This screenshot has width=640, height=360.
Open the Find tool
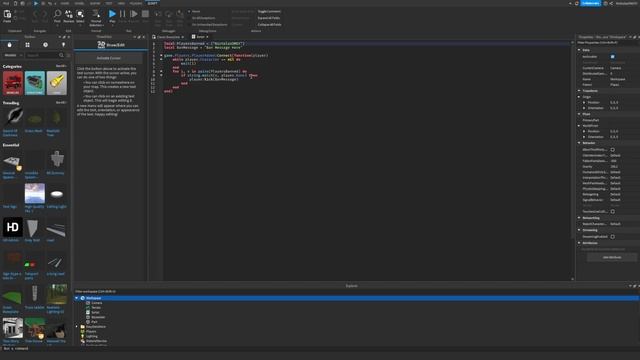pyautogui.click(x=57, y=16)
